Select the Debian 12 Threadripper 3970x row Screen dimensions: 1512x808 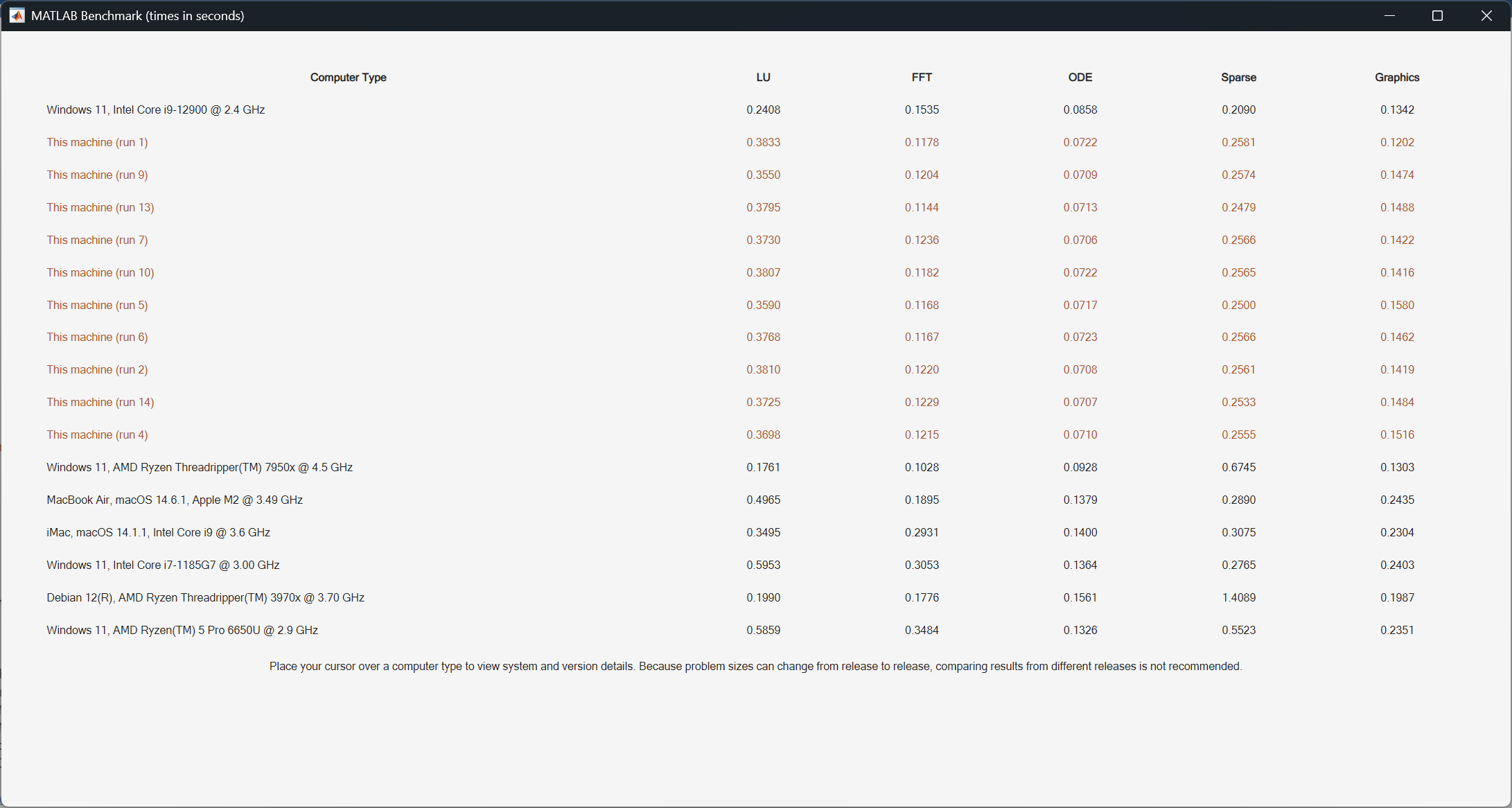click(205, 597)
